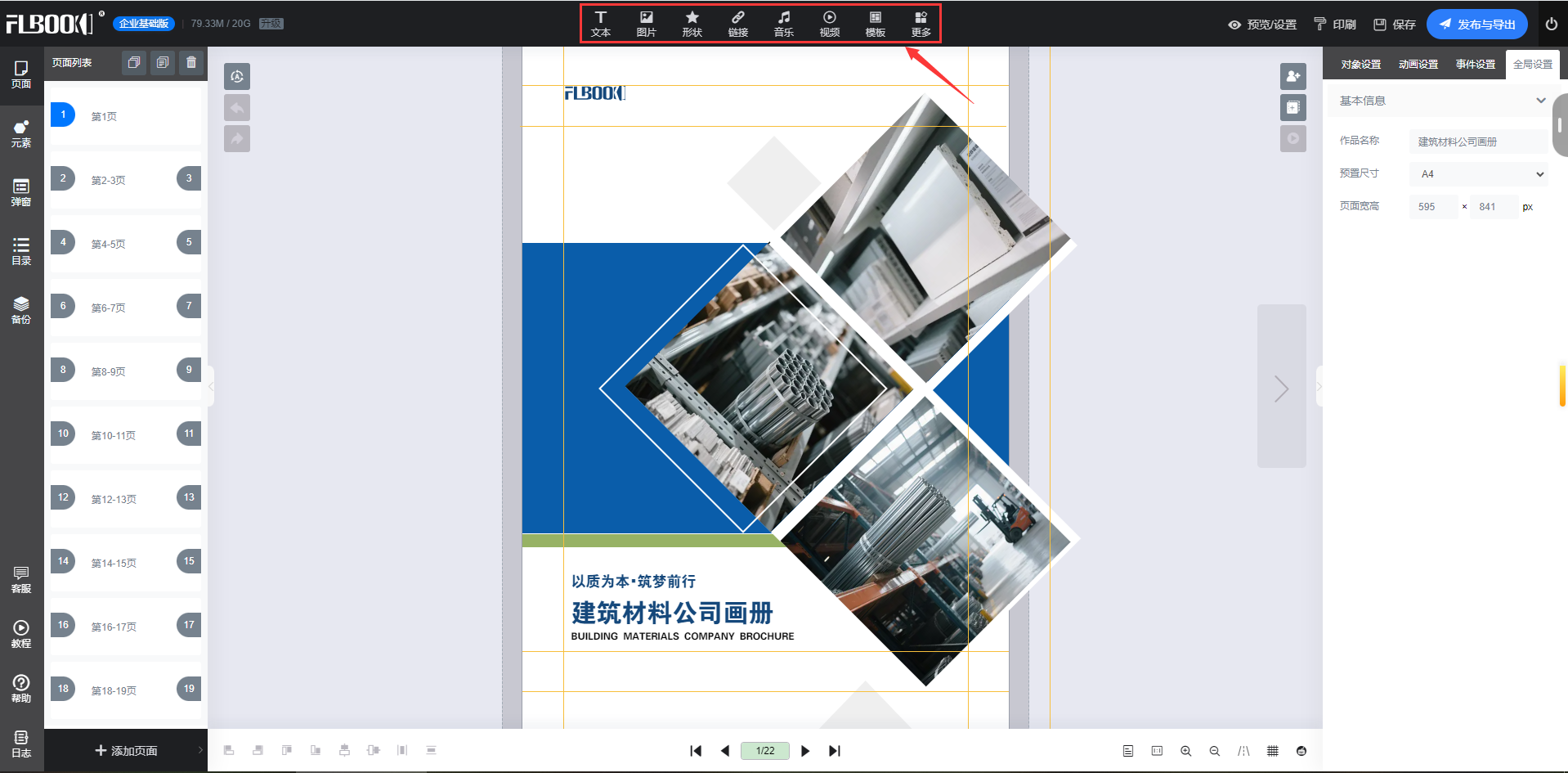Open the 元素 panel in the sidebar
Viewport: 1568px width, 773px height.
tap(20, 133)
